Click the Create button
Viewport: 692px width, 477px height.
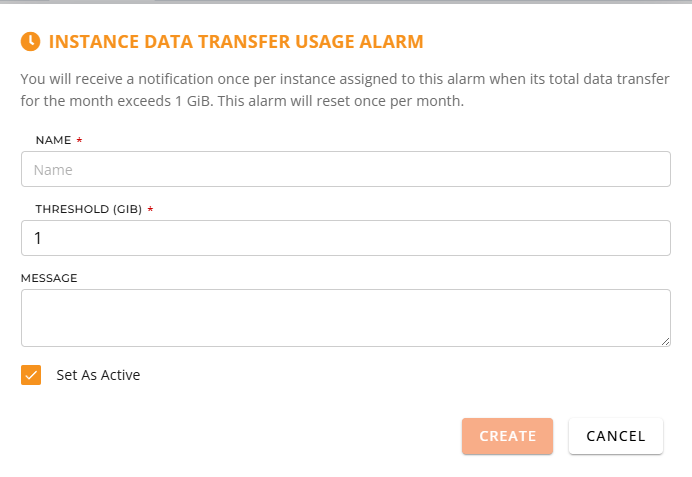507,436
